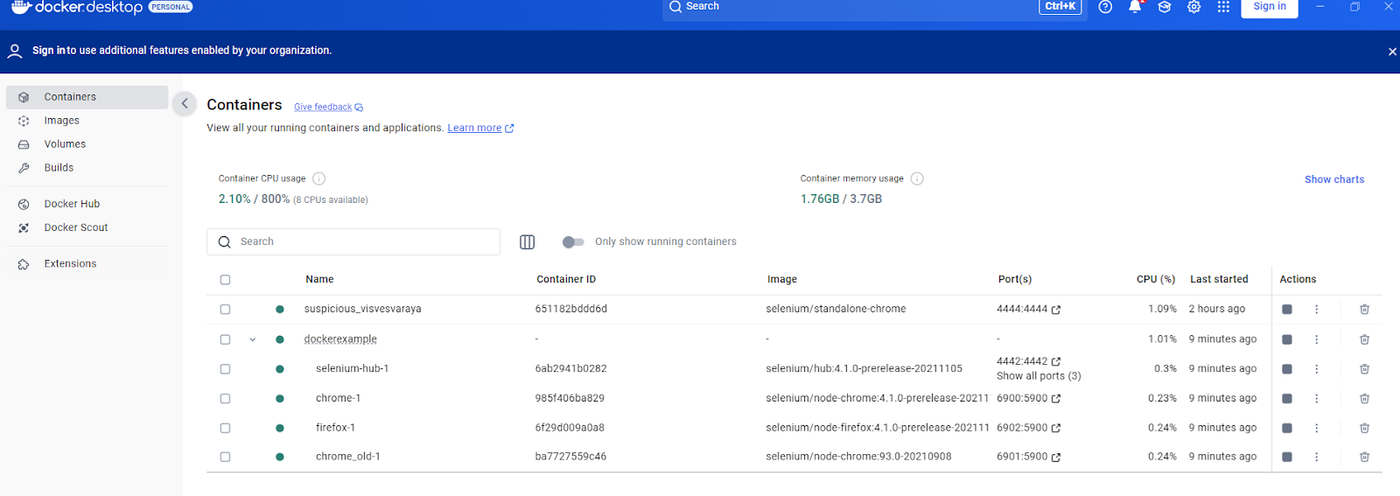Click the memory usage info icon

917,179
